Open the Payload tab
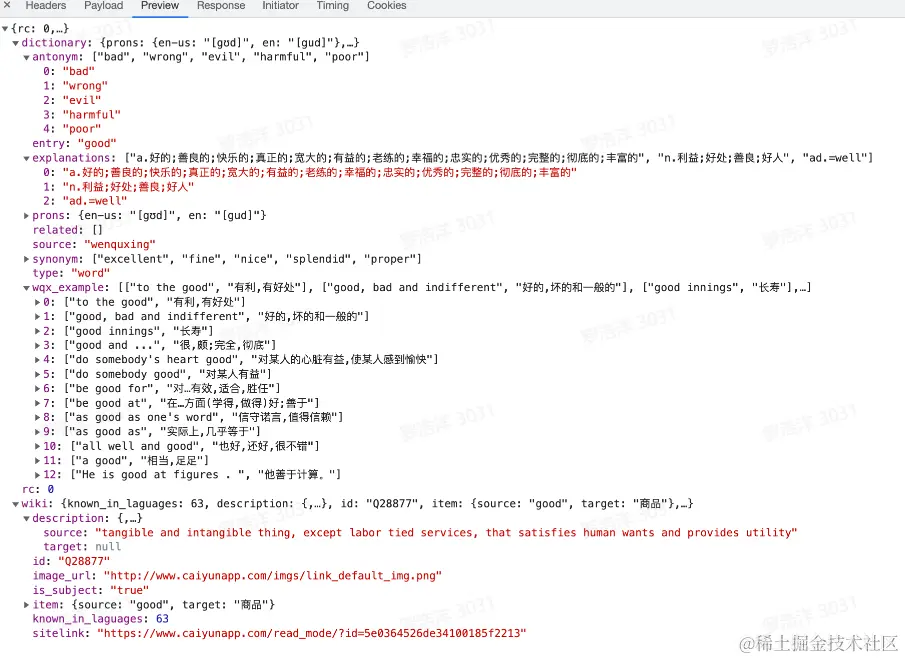The width and height of the screenshot is (905, 660). [103, 6]
